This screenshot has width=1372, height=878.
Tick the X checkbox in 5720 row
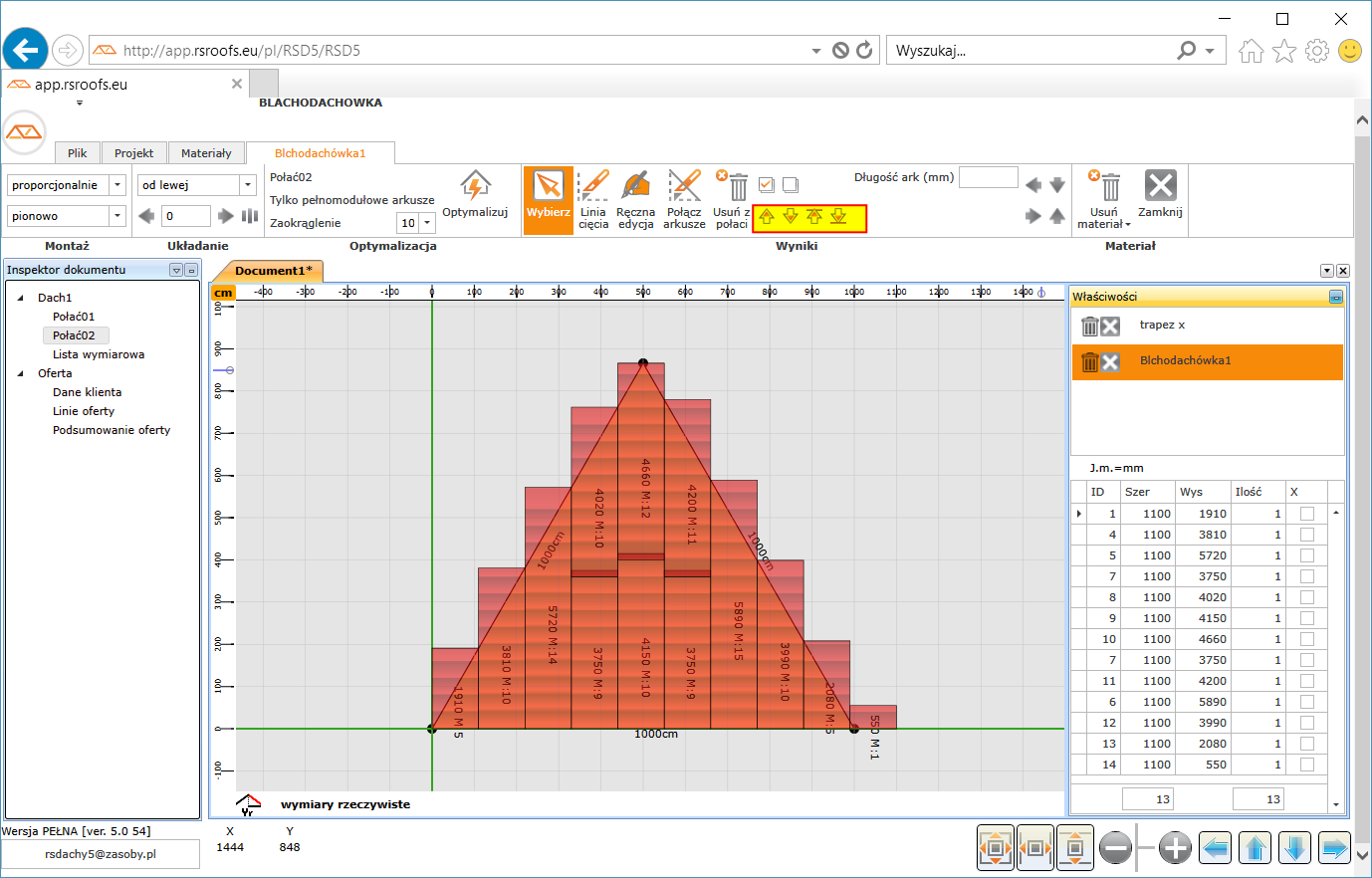click(x=1306, y=555)
